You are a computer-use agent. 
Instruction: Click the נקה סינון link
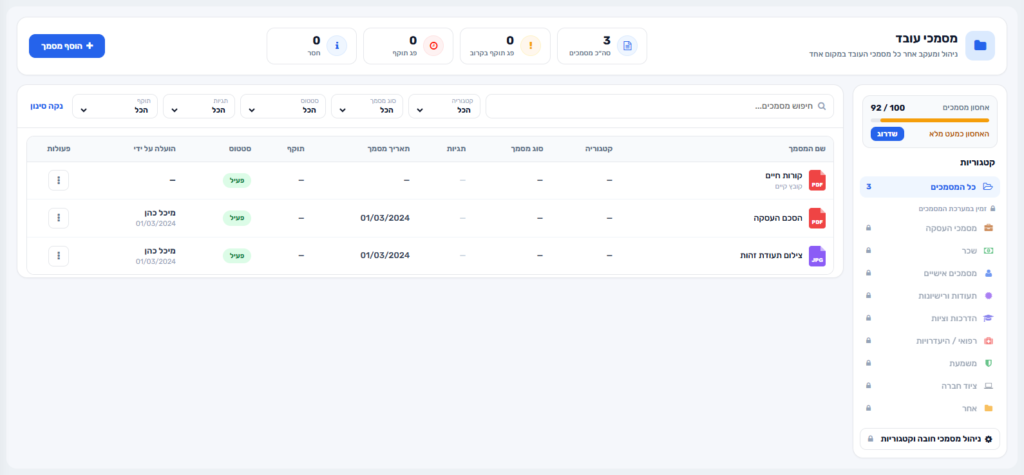click(x=47, y=106)
